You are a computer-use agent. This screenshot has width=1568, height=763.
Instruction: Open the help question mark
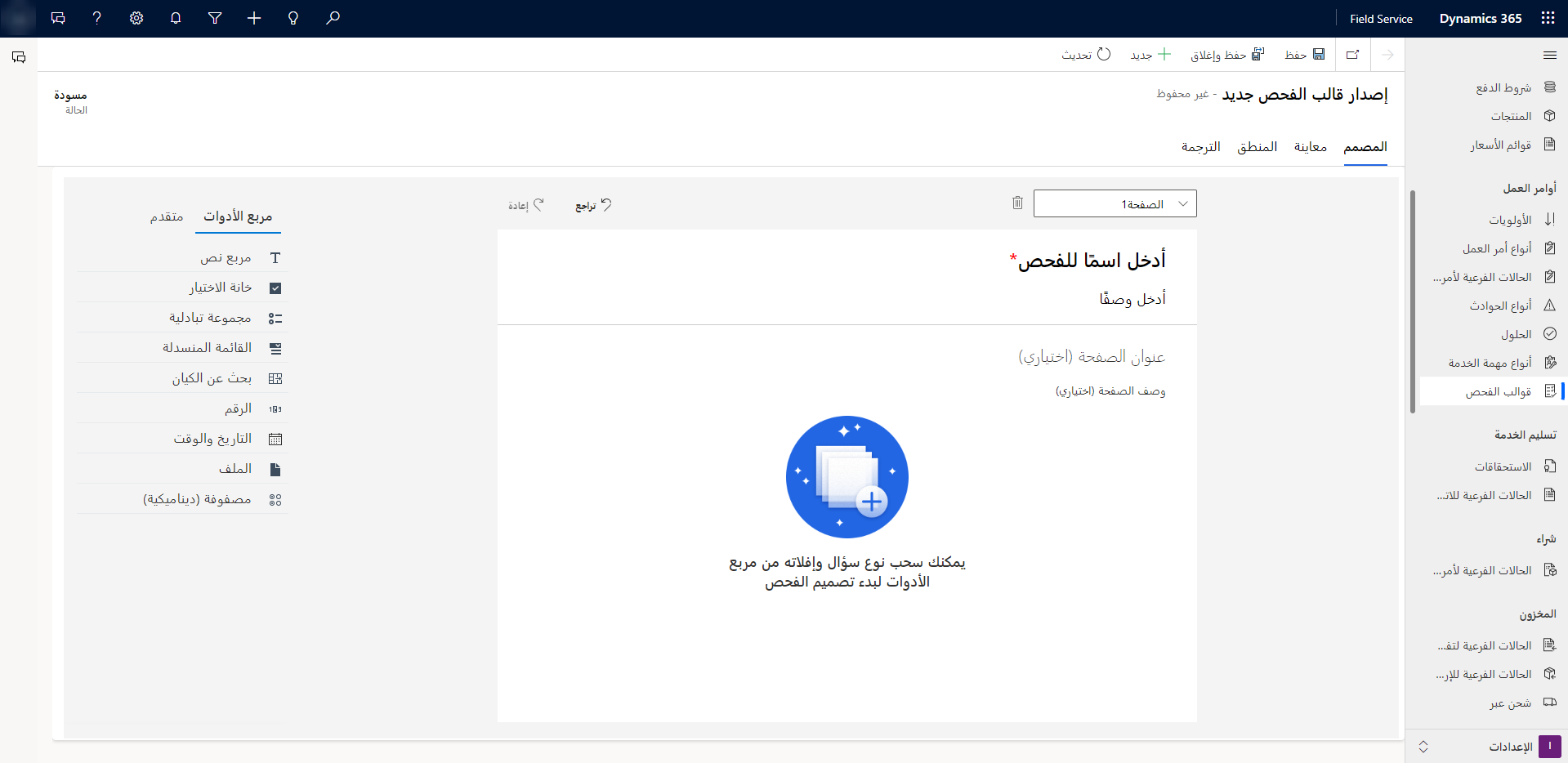coord(97,18)
